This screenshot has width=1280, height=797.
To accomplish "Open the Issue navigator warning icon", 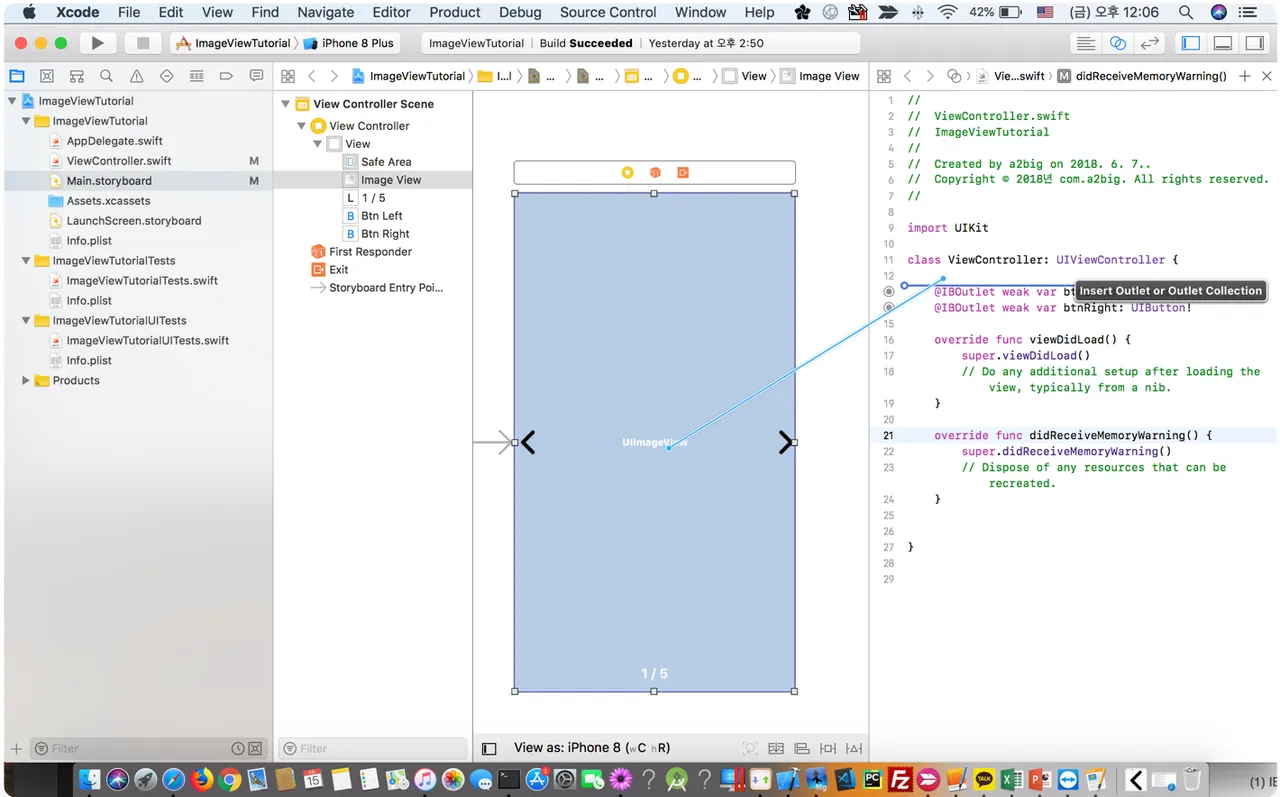I will pyautogui.click(x=137, y=76).
